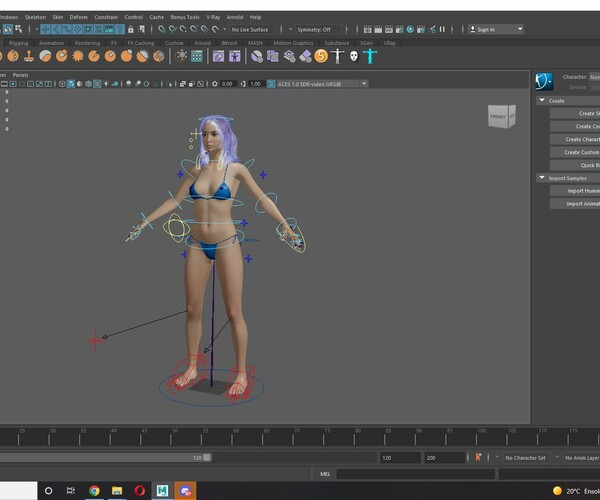Screen dimensions: 600x500
Task: Open the Constrain menu
Action: tap(106, 17)
